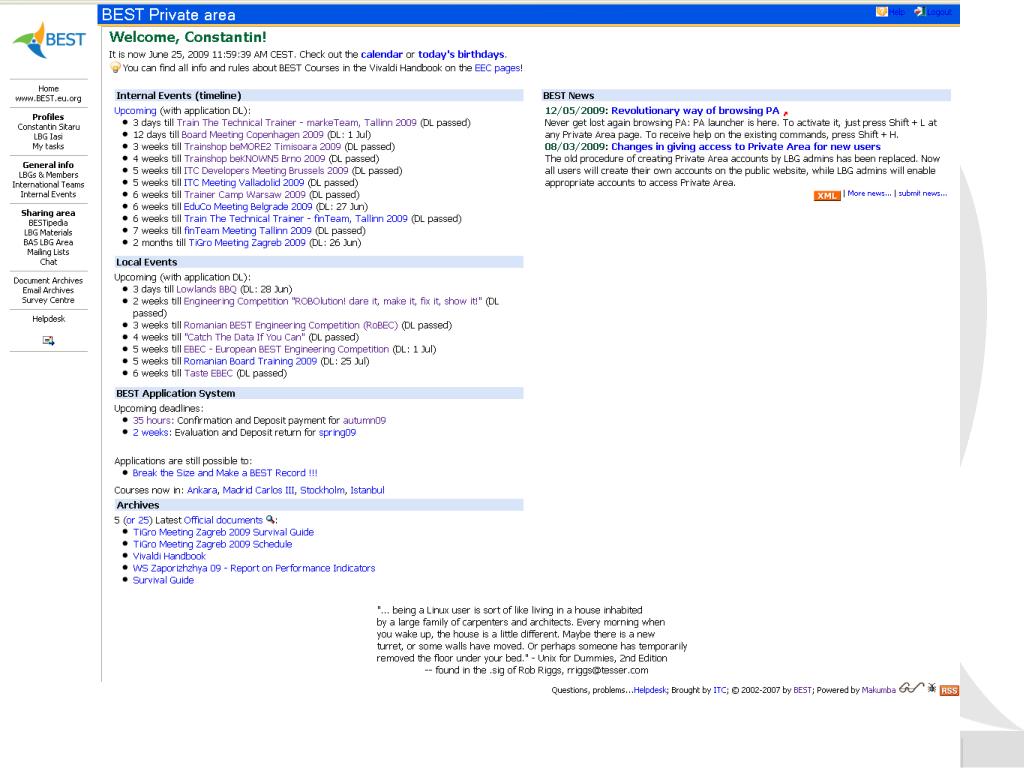1024x768 pixels.
Task: Open Vivaldi Handbook document
Action: click(x=169, y=556)
